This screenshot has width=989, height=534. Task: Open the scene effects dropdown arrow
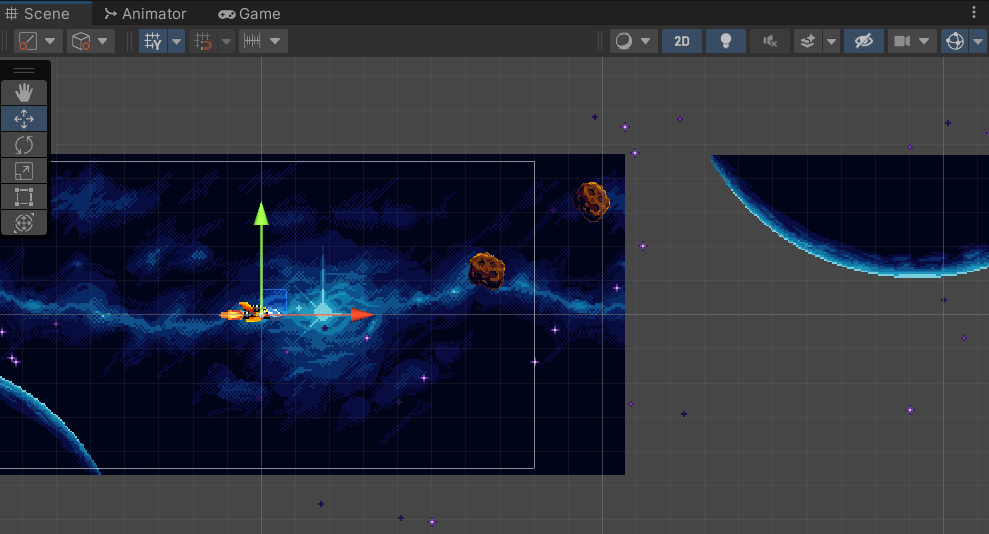click(831, 42)
